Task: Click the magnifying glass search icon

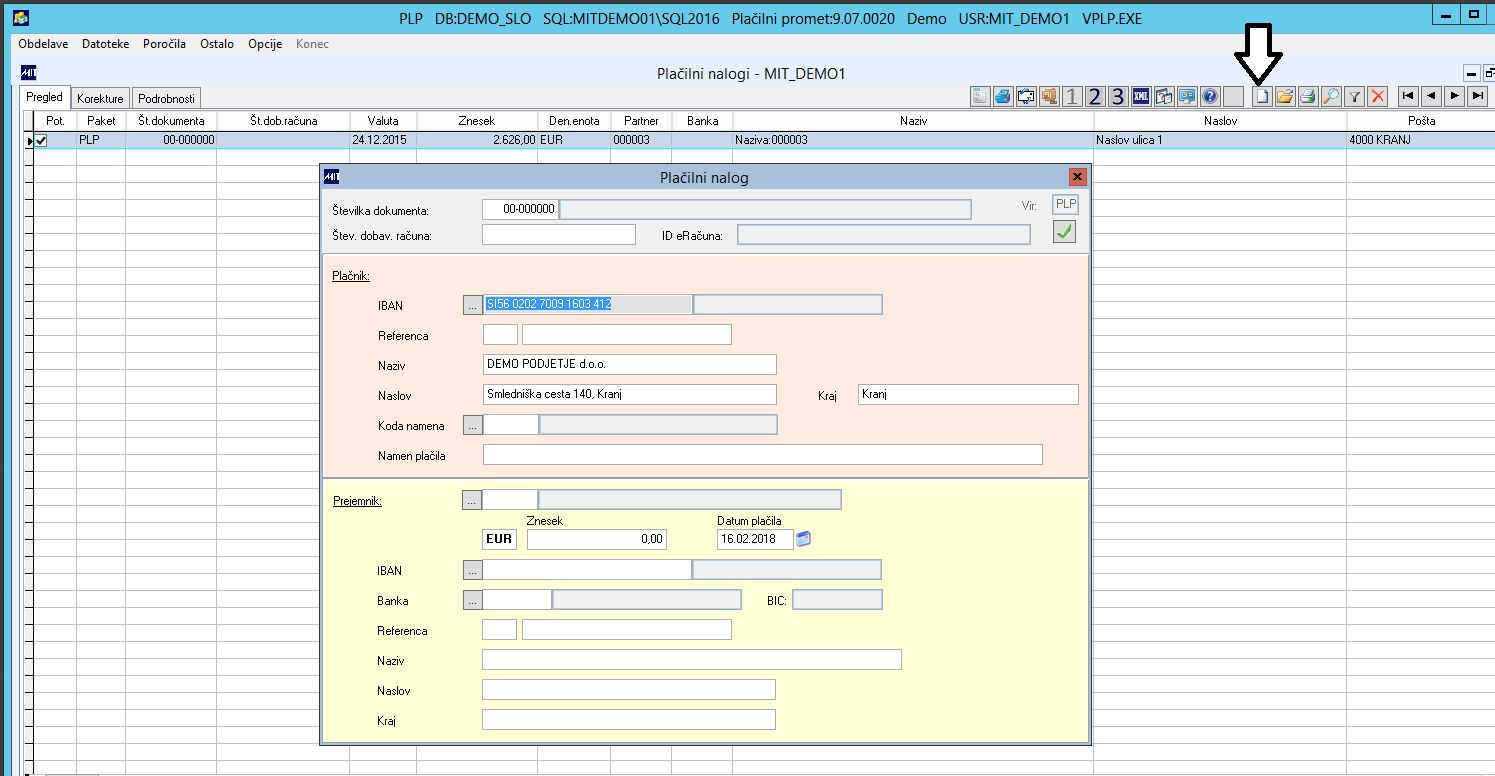Action: pyautogui.click(x=1331, y=96)
